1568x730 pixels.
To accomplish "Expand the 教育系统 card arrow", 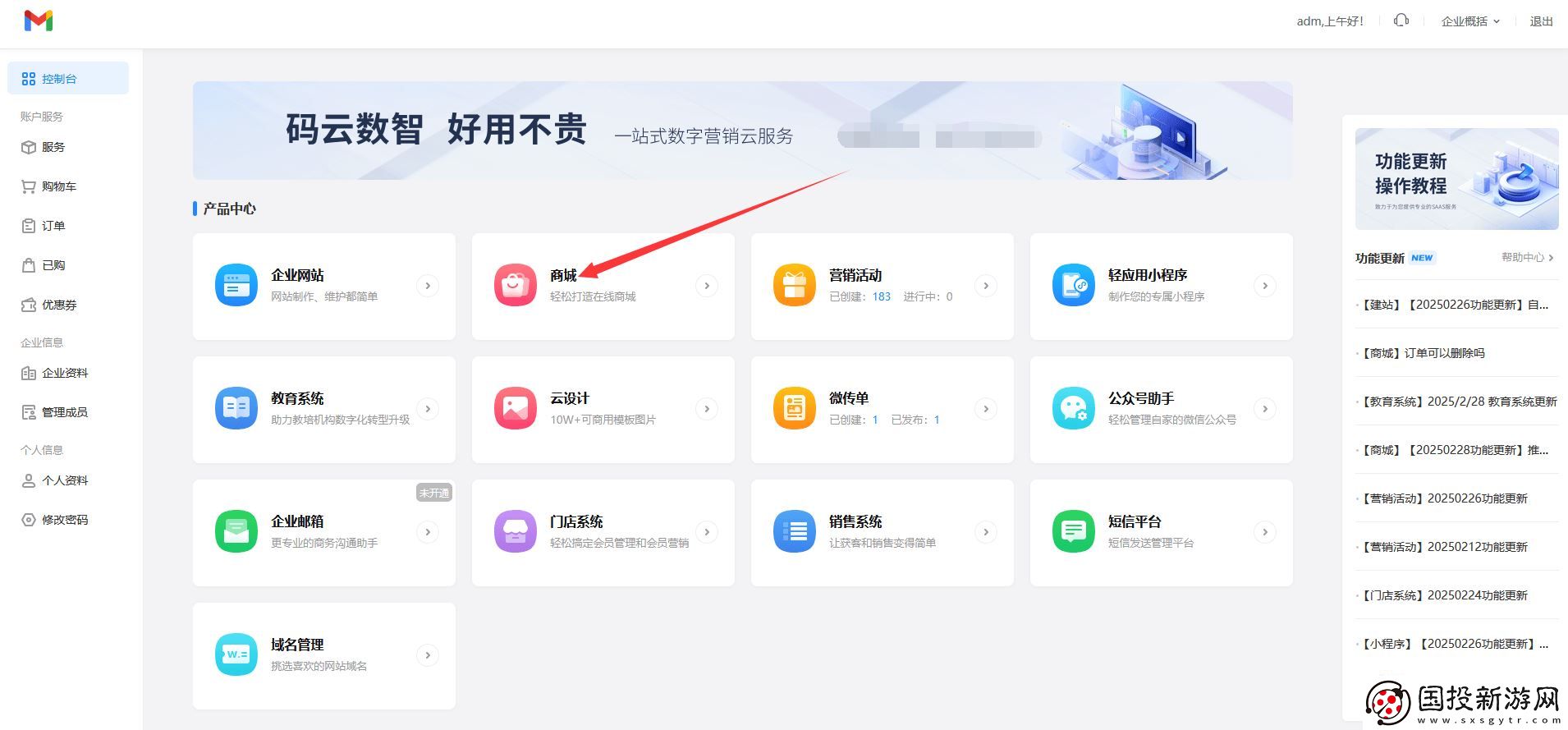I will tap(427, 409).
